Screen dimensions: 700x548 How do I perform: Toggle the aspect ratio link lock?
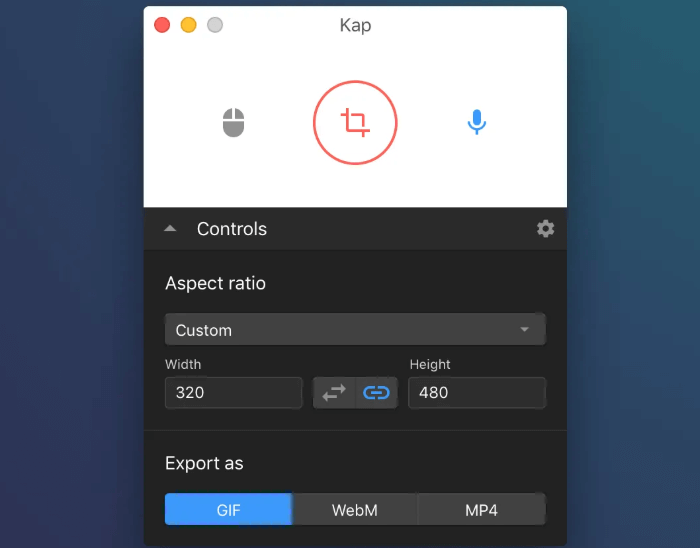coord(376,393)
